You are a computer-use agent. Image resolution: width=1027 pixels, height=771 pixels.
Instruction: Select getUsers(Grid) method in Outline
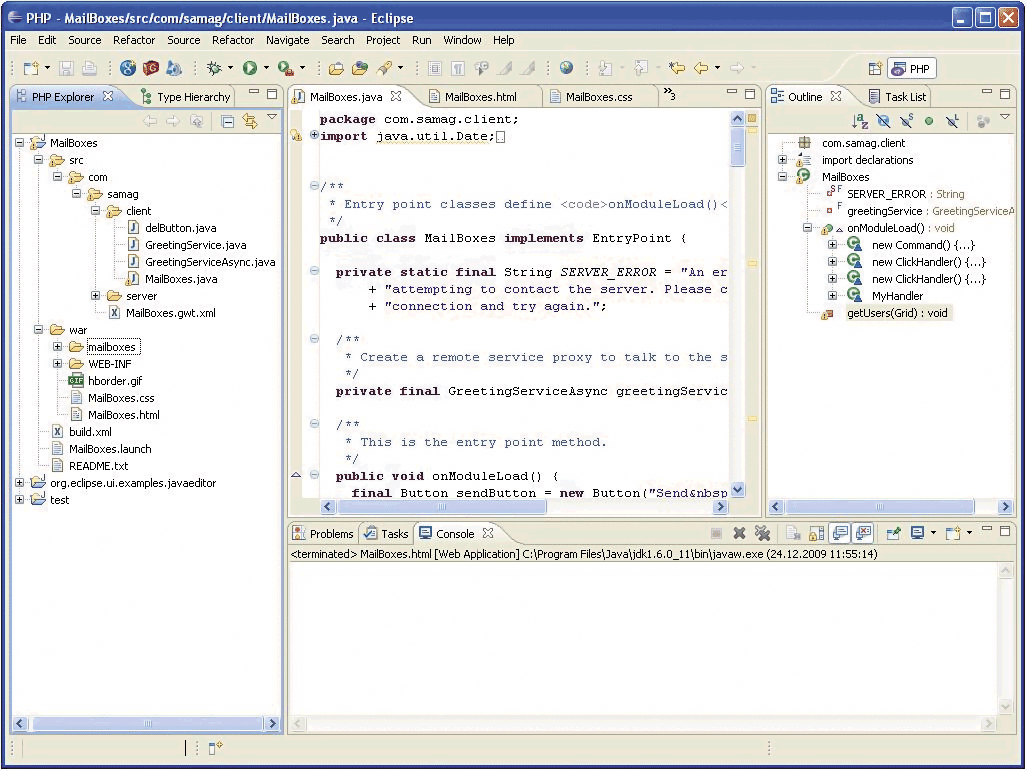(x=897, y=313)
